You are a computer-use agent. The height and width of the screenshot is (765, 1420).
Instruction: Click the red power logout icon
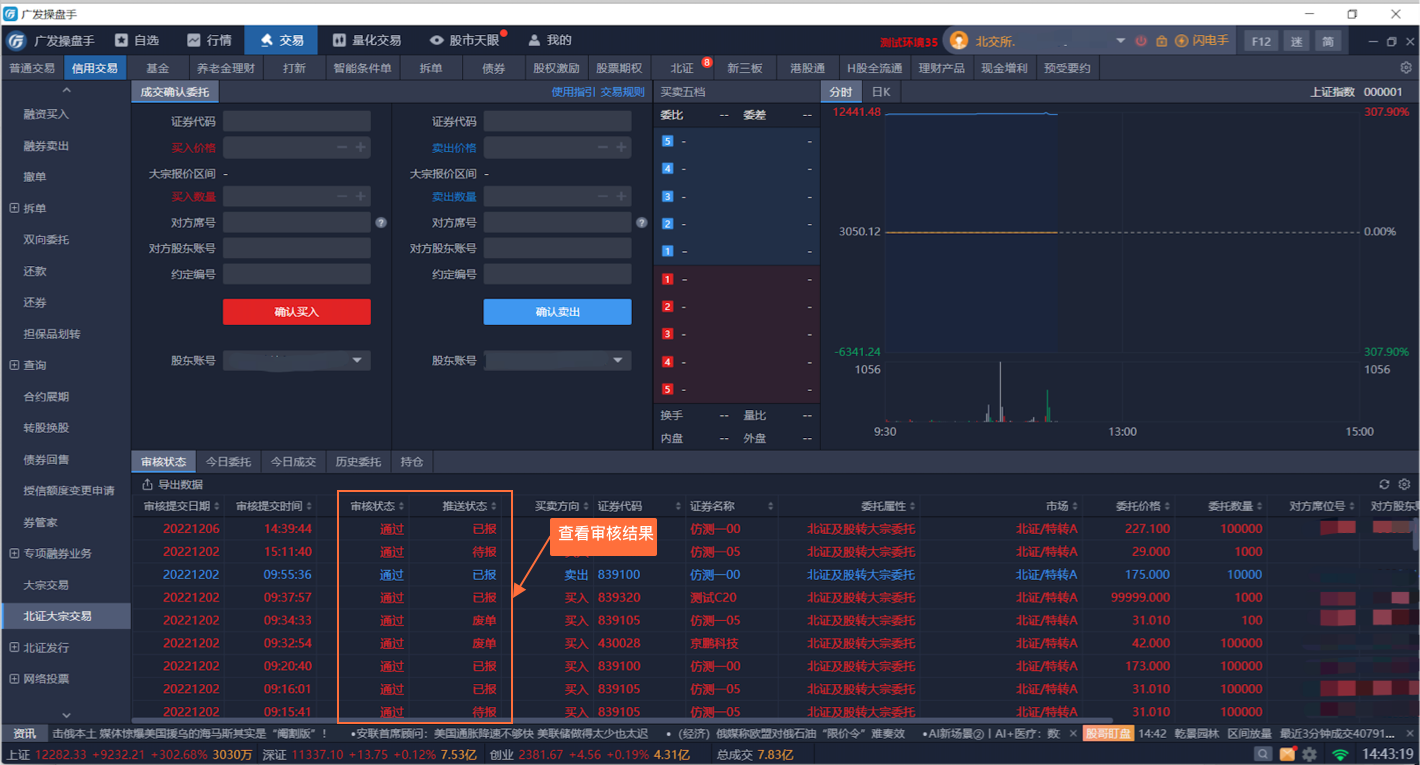1141,41
